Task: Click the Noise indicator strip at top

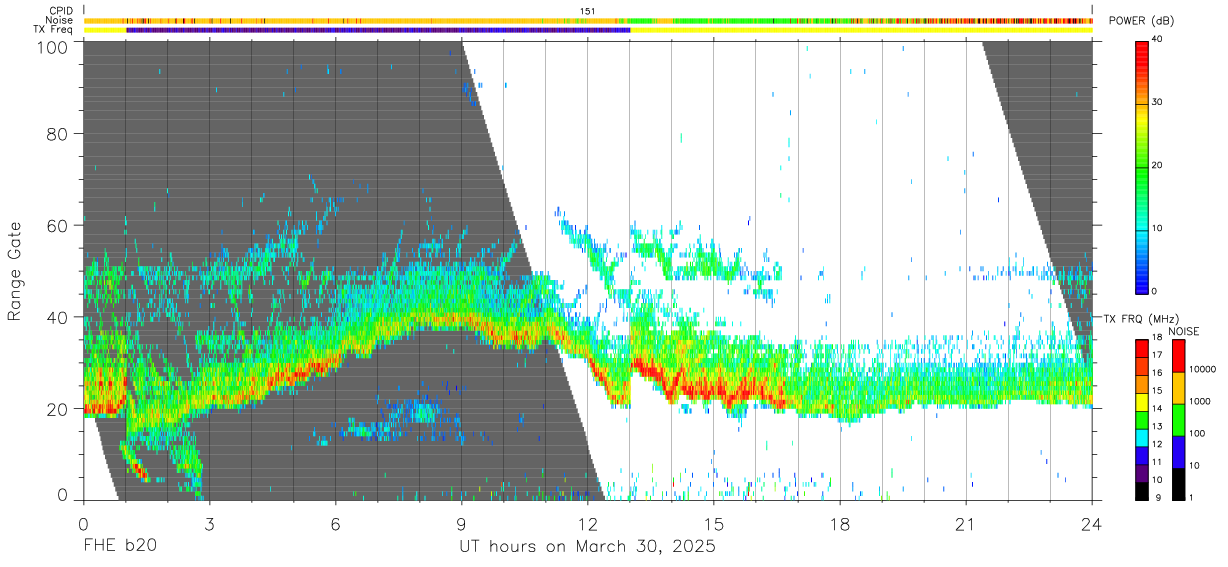Action: [587, 20]
